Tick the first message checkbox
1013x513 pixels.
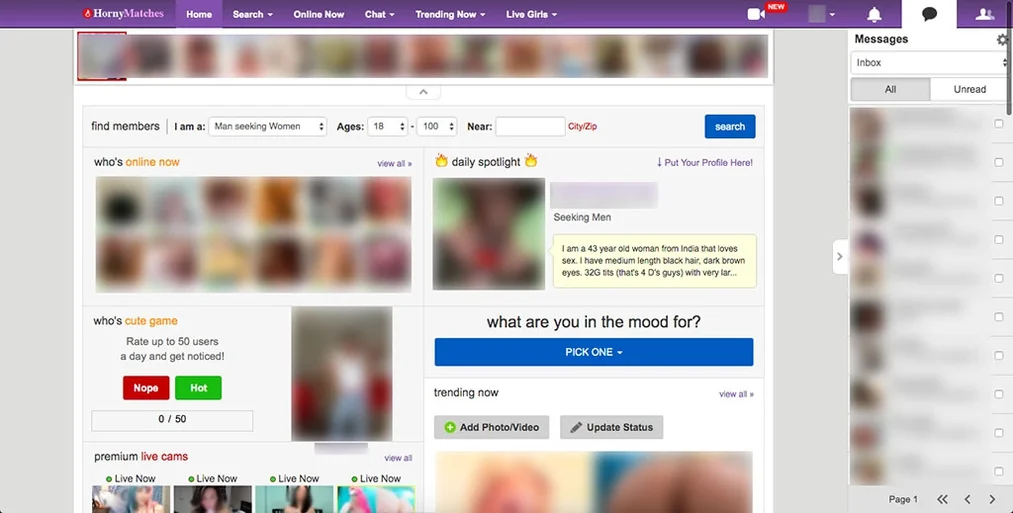click(x=999, y=123)
